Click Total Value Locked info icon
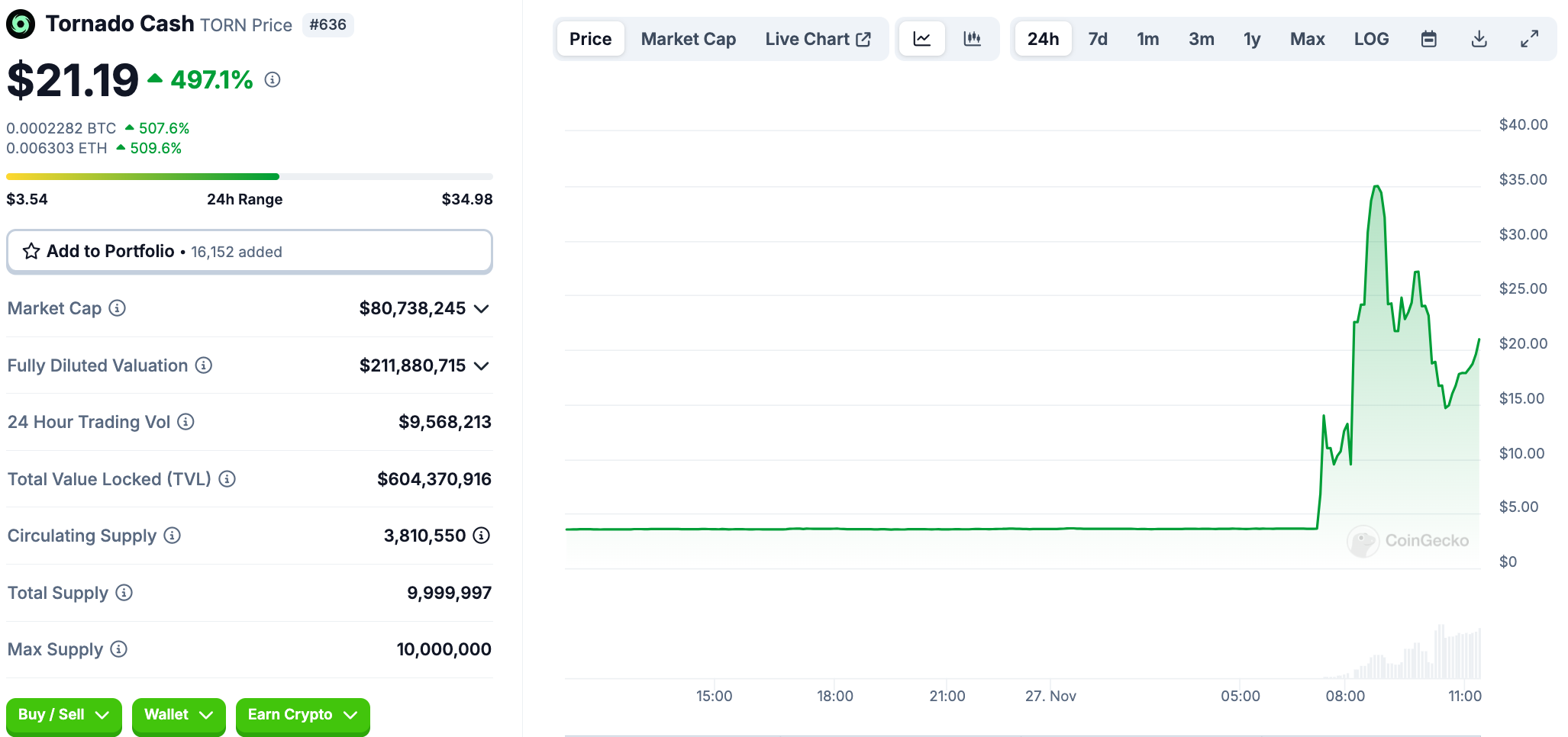The height and width of the screenshot is (737, 1568). coord(227,479)
